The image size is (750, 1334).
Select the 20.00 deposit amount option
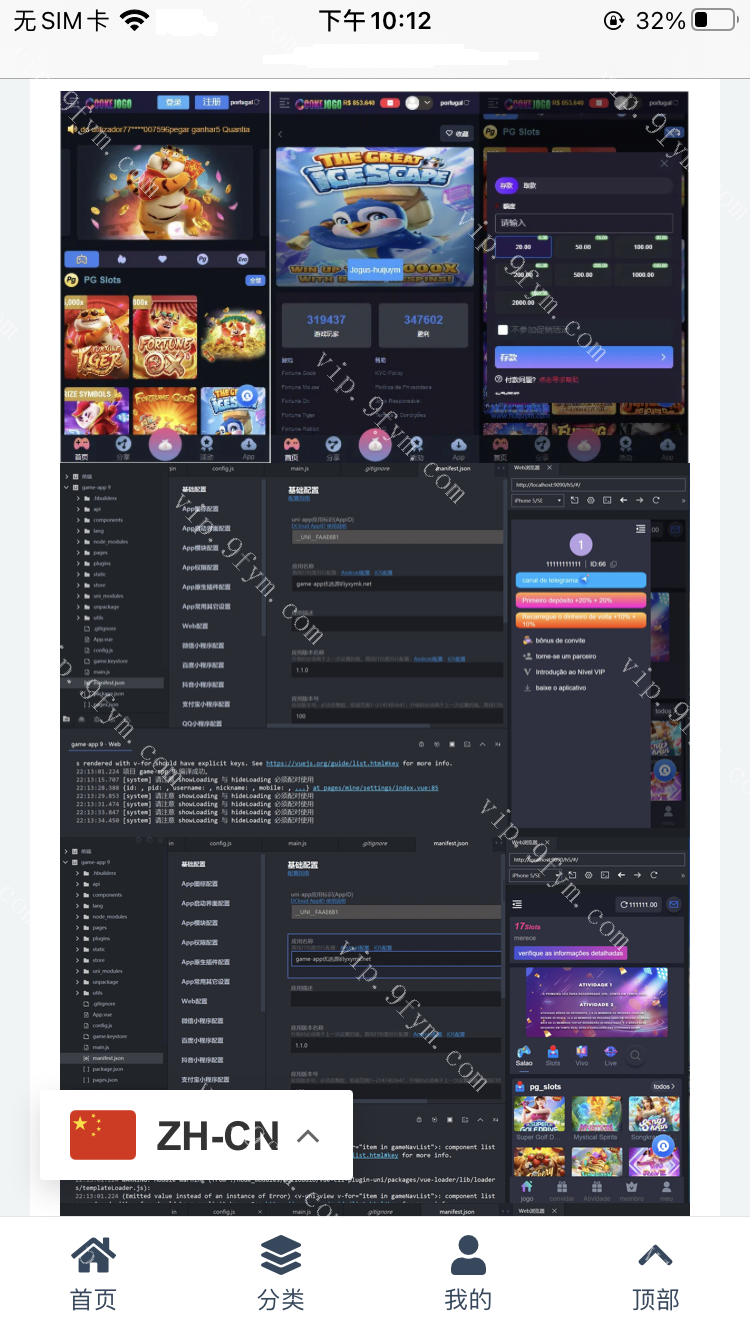522,247
